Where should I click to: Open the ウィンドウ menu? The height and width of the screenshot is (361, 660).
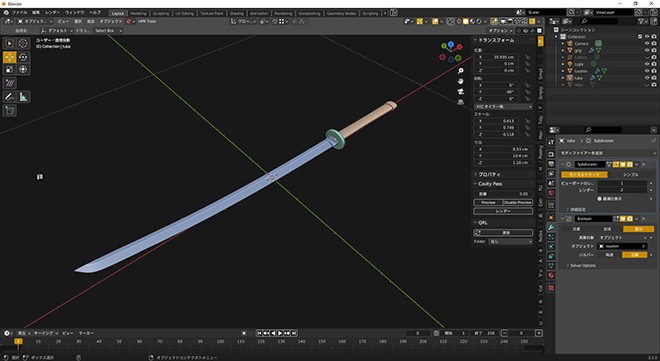(74, 13)
